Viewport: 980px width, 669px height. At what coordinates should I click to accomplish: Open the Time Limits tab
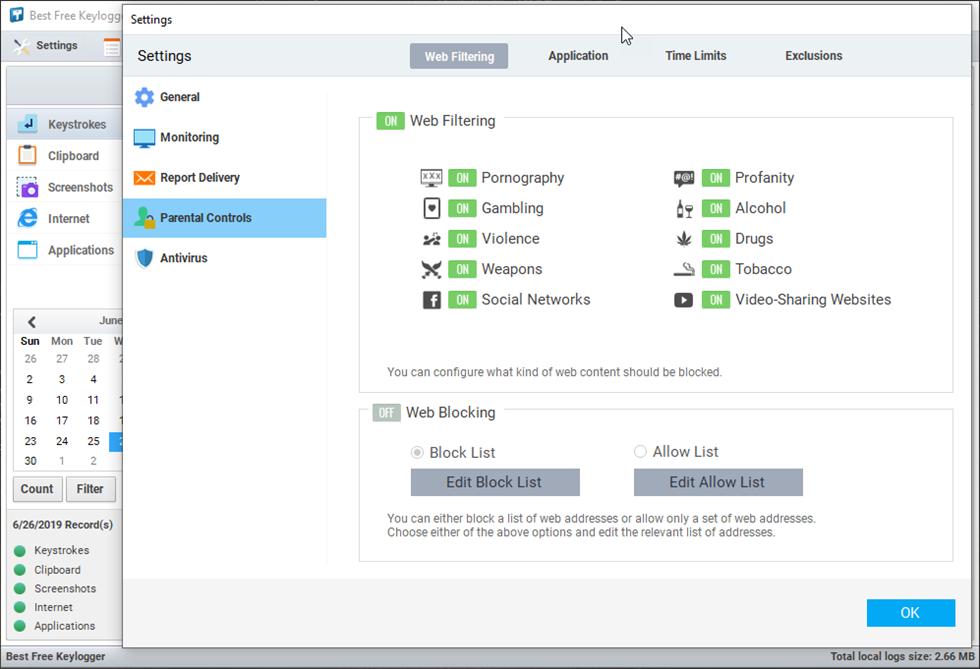point(696,56)
